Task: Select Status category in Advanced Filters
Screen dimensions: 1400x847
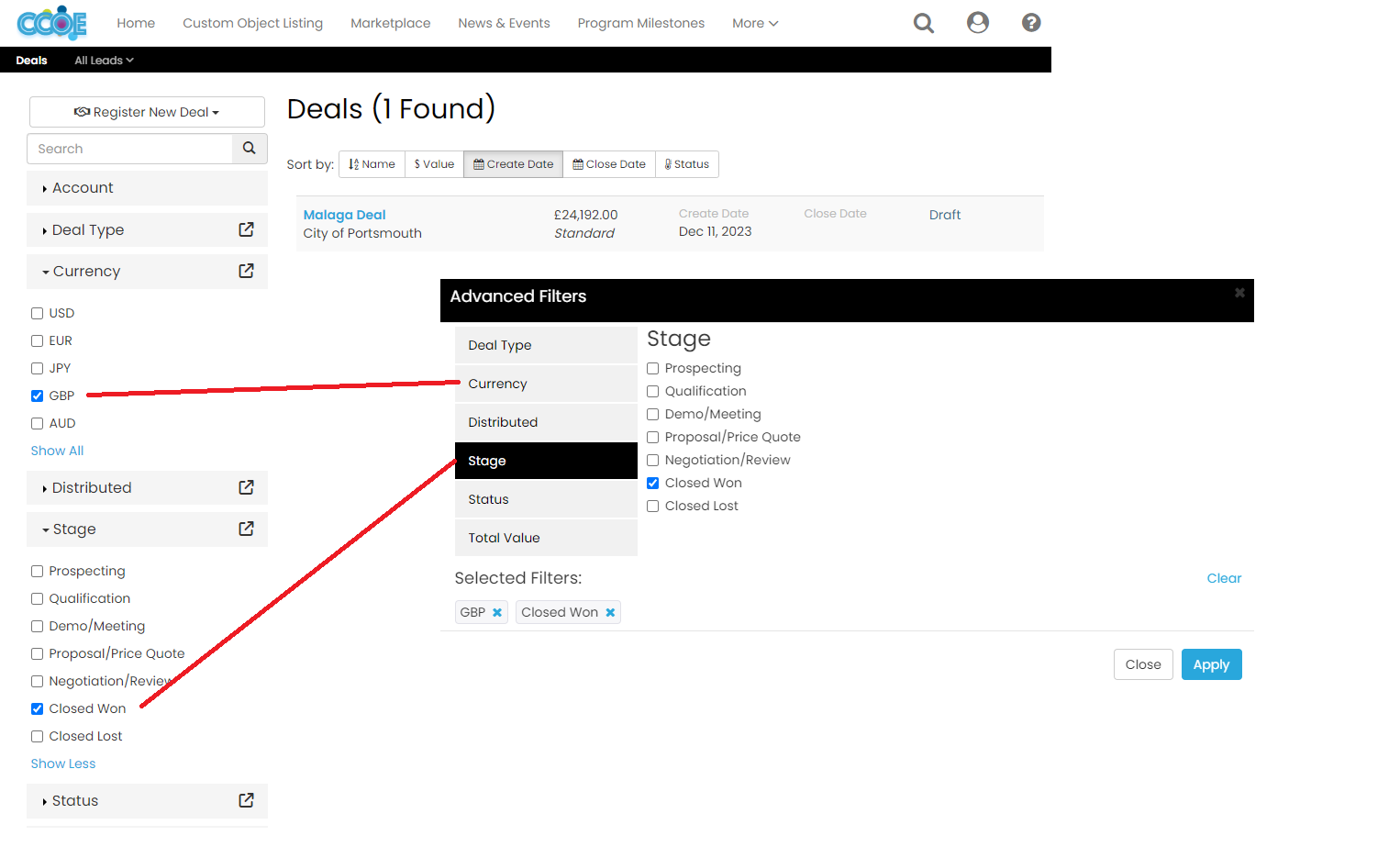Action: click(546, 499)
